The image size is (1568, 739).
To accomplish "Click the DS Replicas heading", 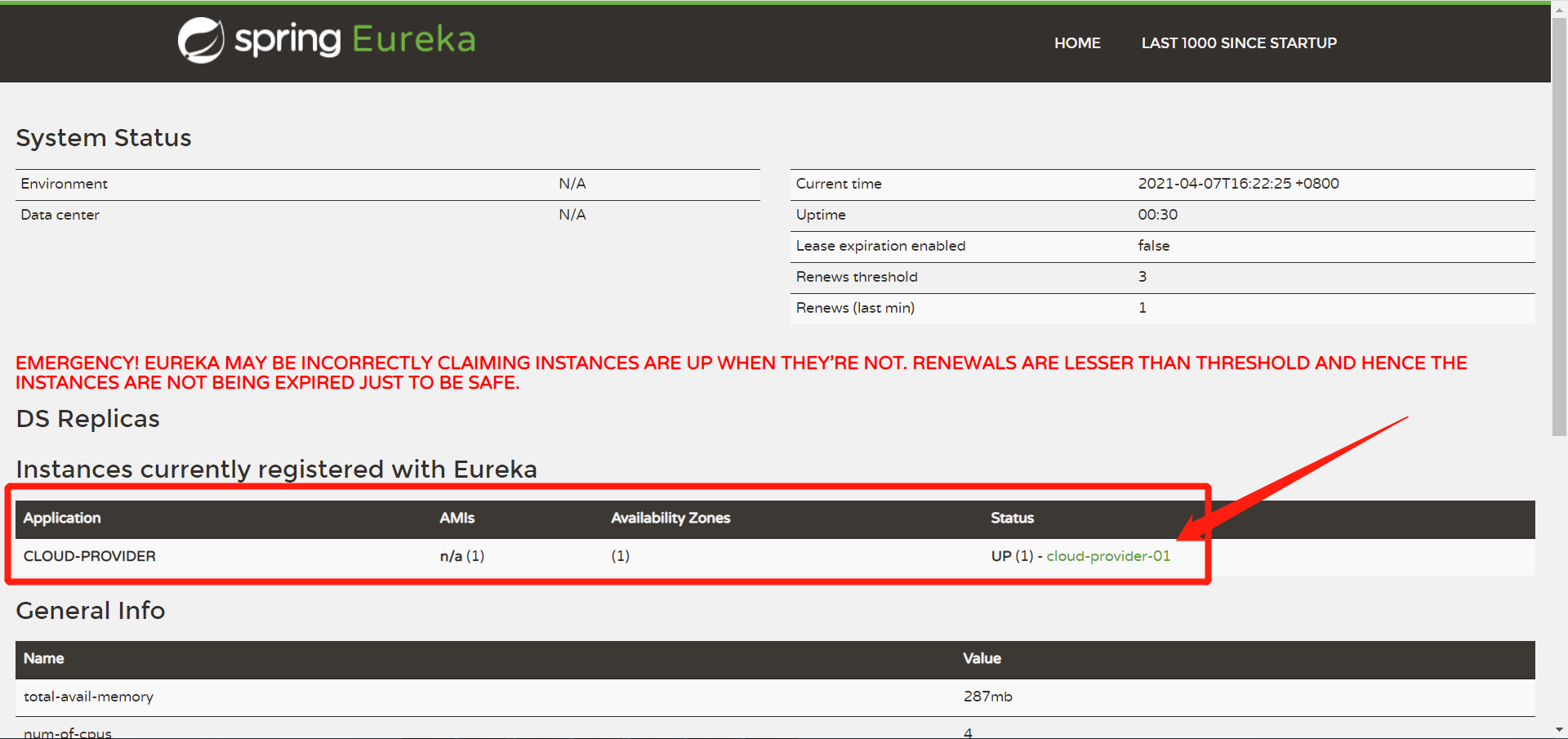I will coord(88,419).
